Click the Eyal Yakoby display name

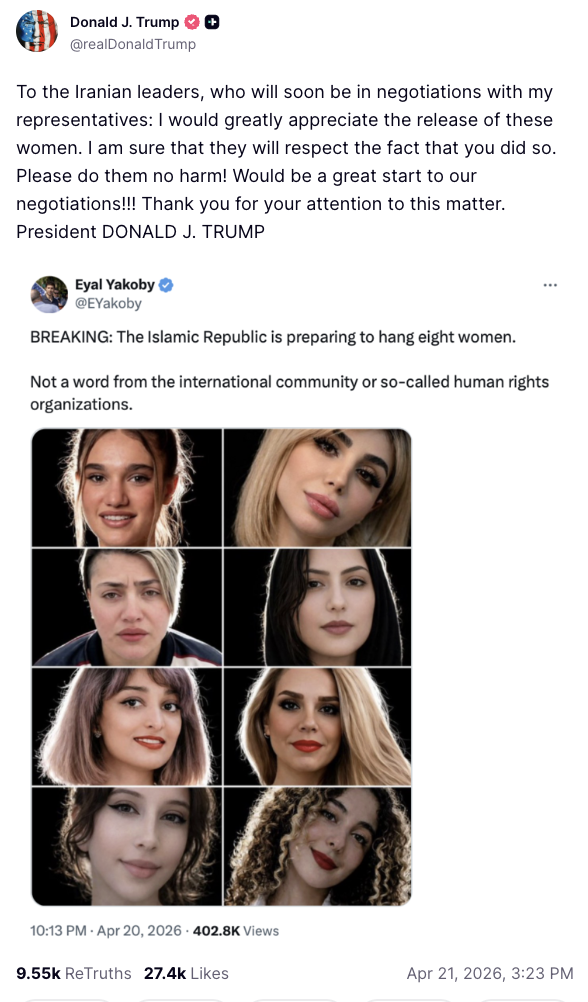point(115,284)
